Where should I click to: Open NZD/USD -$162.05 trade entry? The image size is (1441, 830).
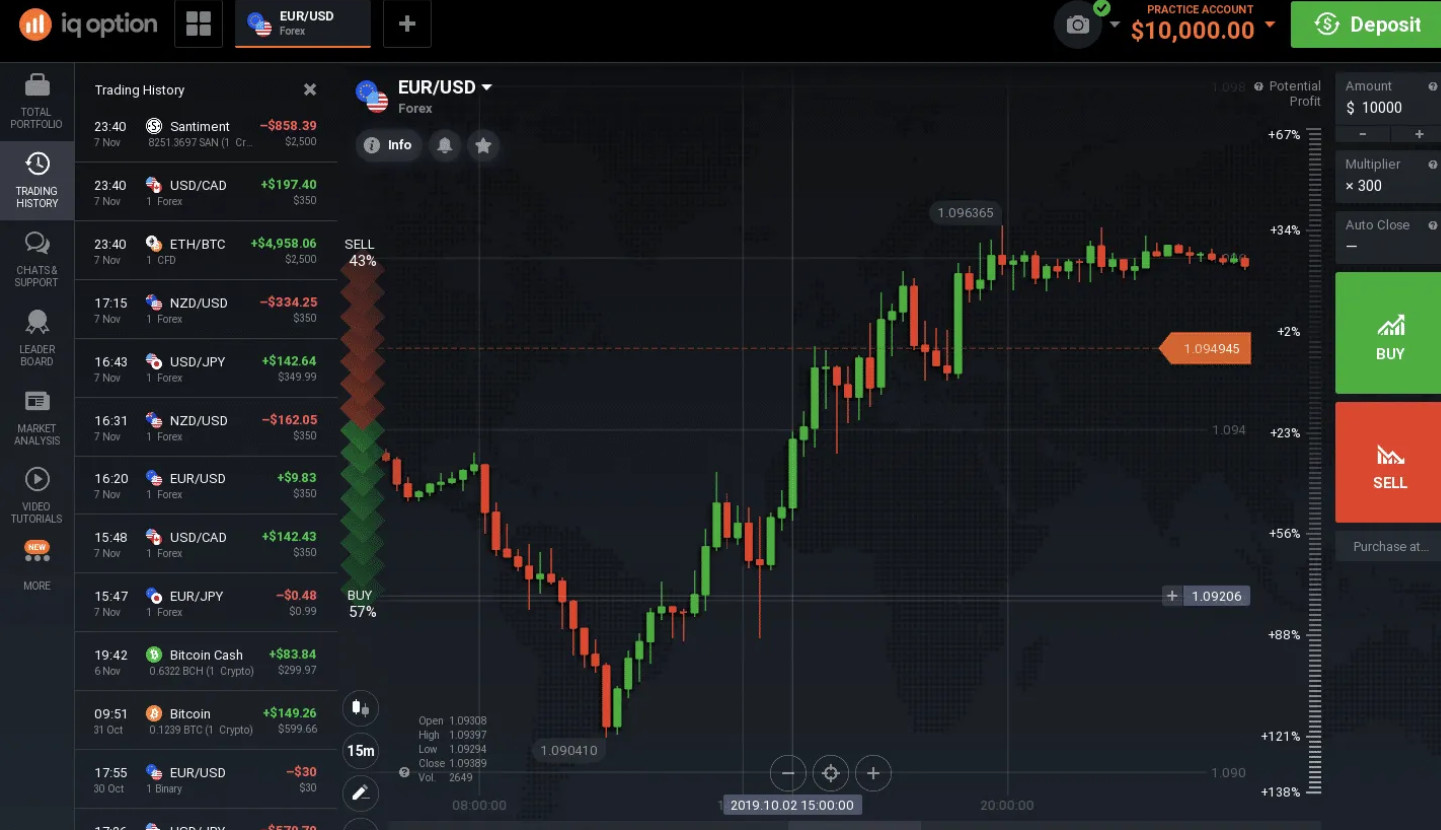pos(206,427)
